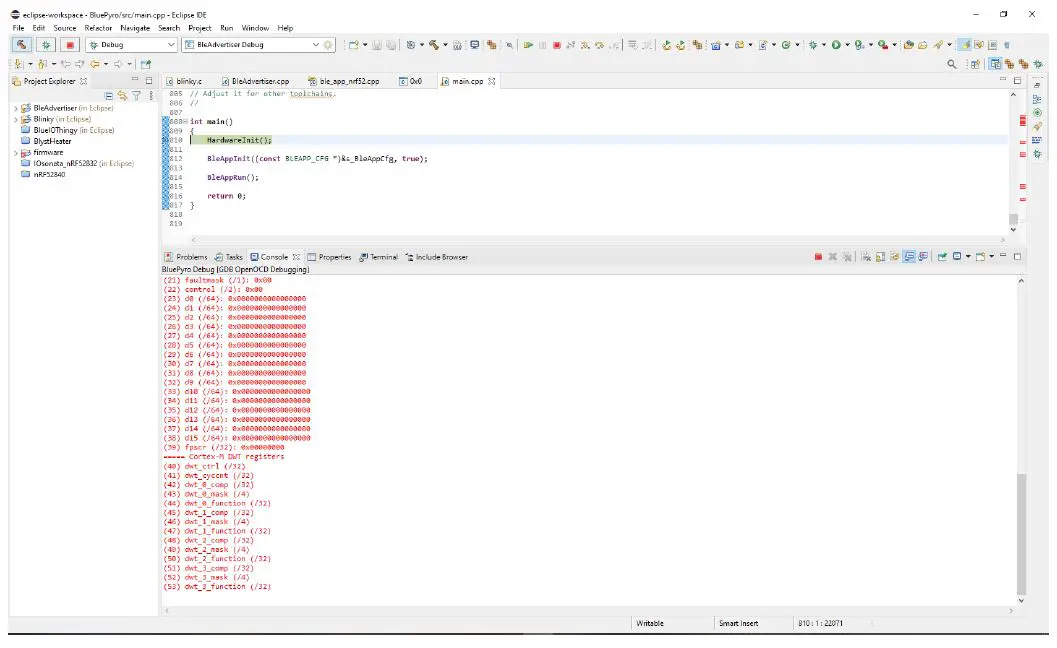Switch to the 0x0 editor tab

pyautogui.click(x=411, y=81)
